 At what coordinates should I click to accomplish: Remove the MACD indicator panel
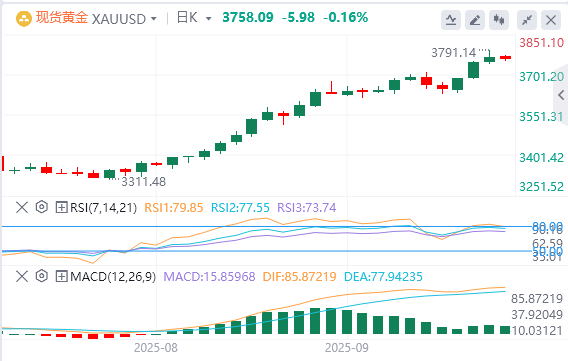click(x=22, y=277)
